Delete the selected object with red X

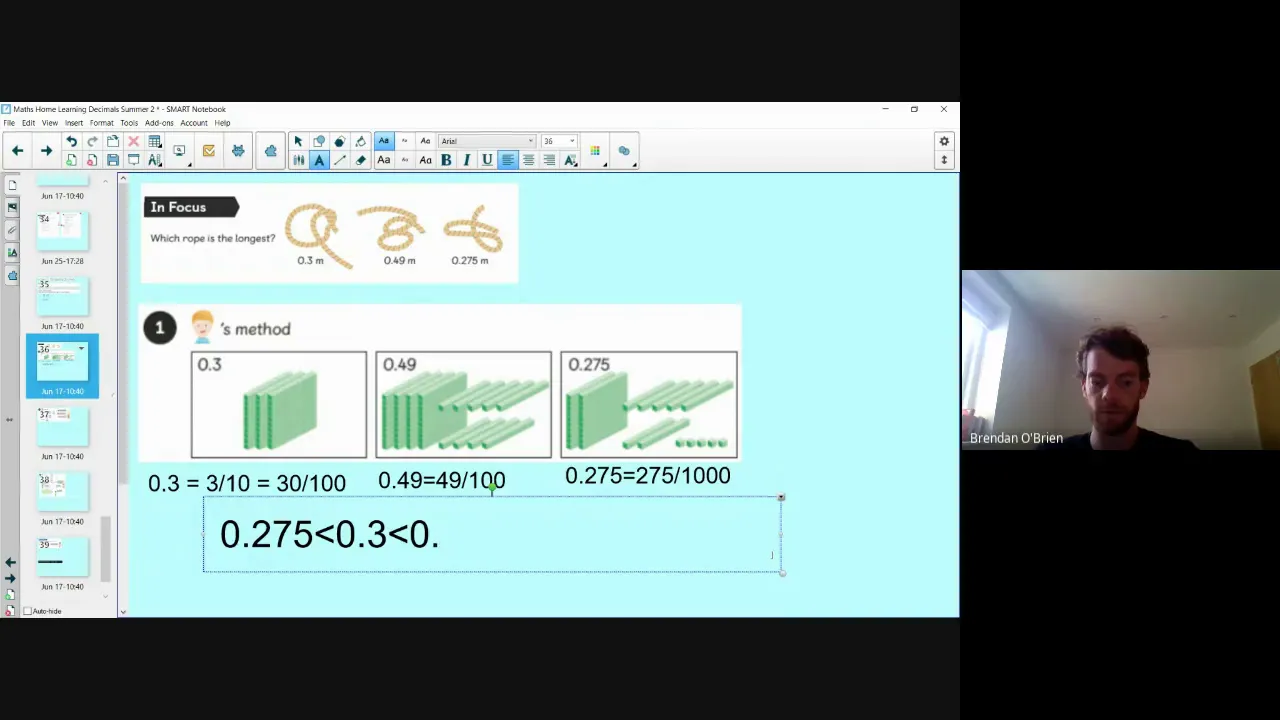(133, 141)
